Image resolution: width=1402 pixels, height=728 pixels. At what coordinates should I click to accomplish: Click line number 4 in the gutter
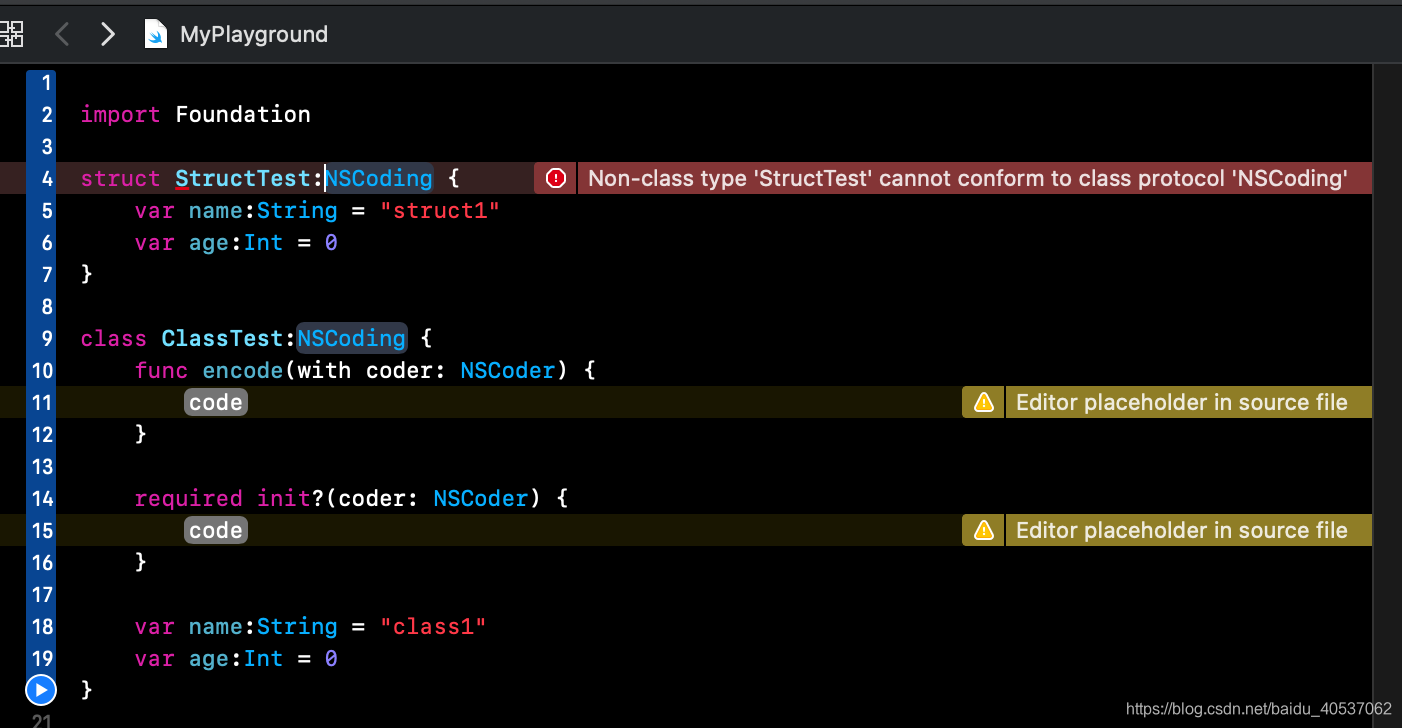(47, 178)
